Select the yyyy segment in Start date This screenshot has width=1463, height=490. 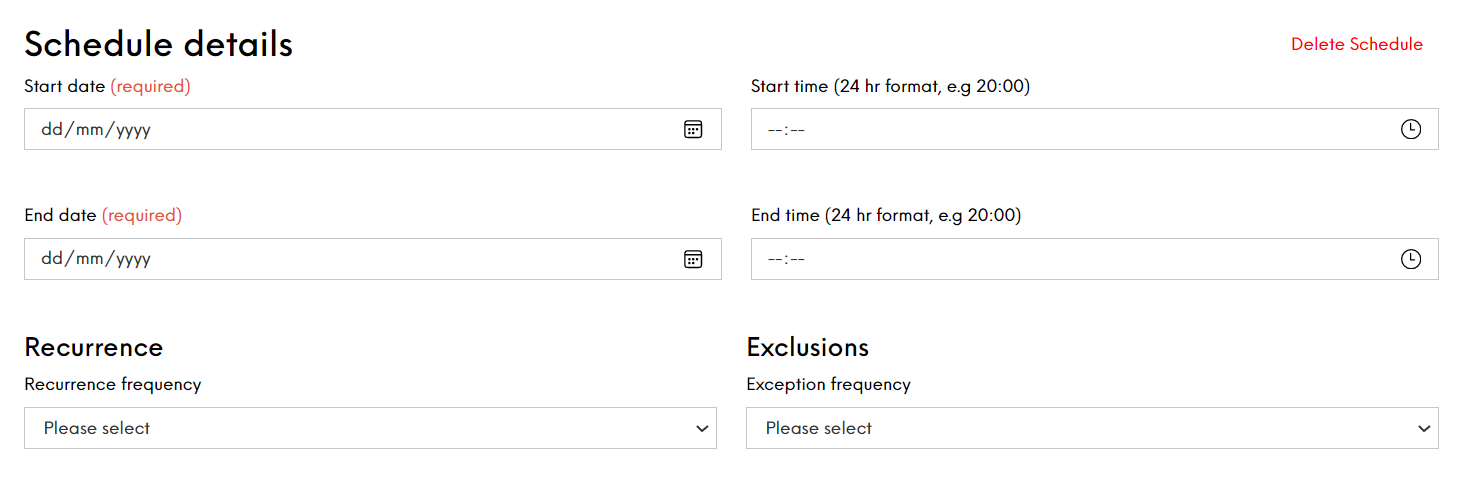[x=133, y=129]
